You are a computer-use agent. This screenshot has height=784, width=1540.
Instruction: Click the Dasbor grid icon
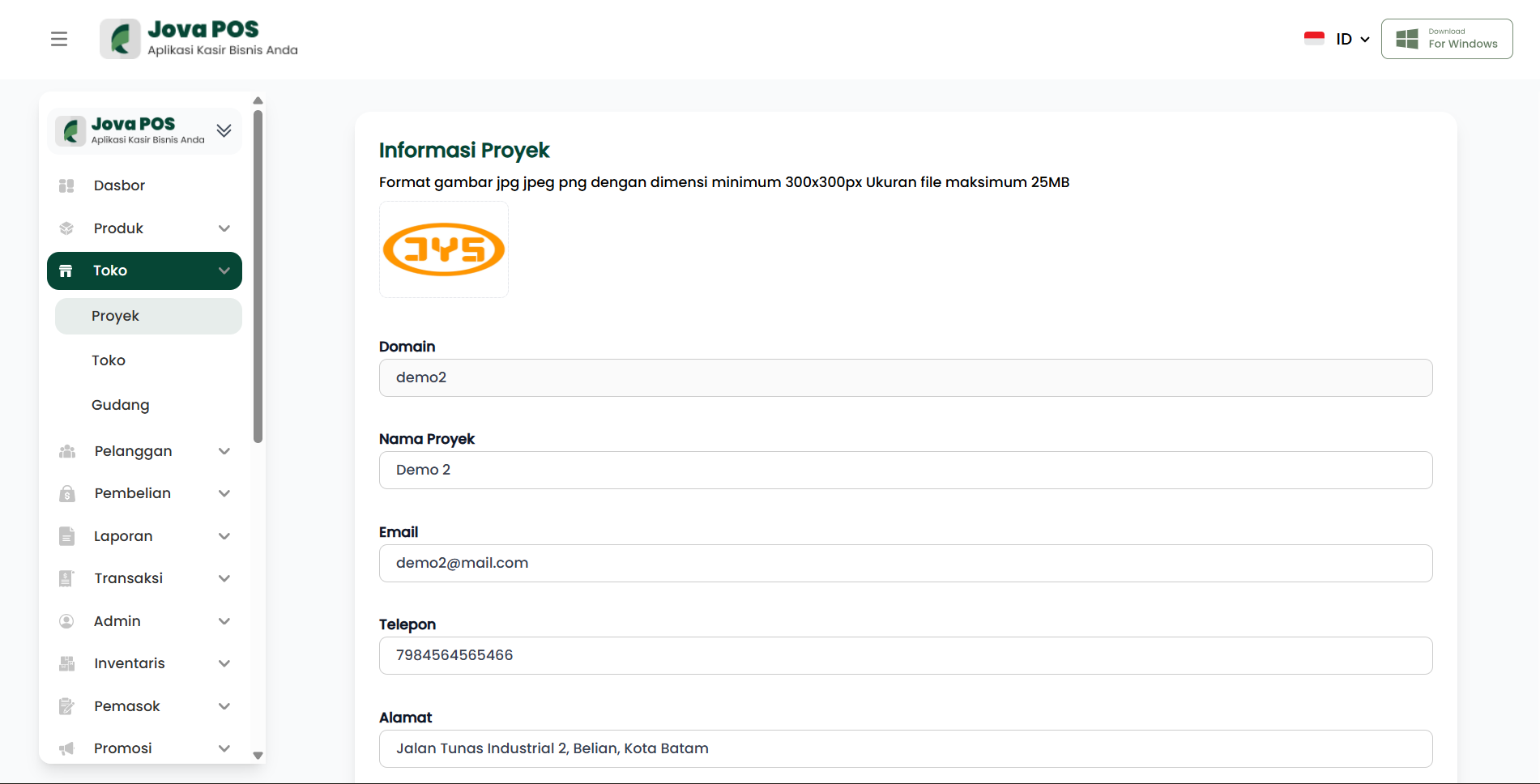(x=66, y=185)
